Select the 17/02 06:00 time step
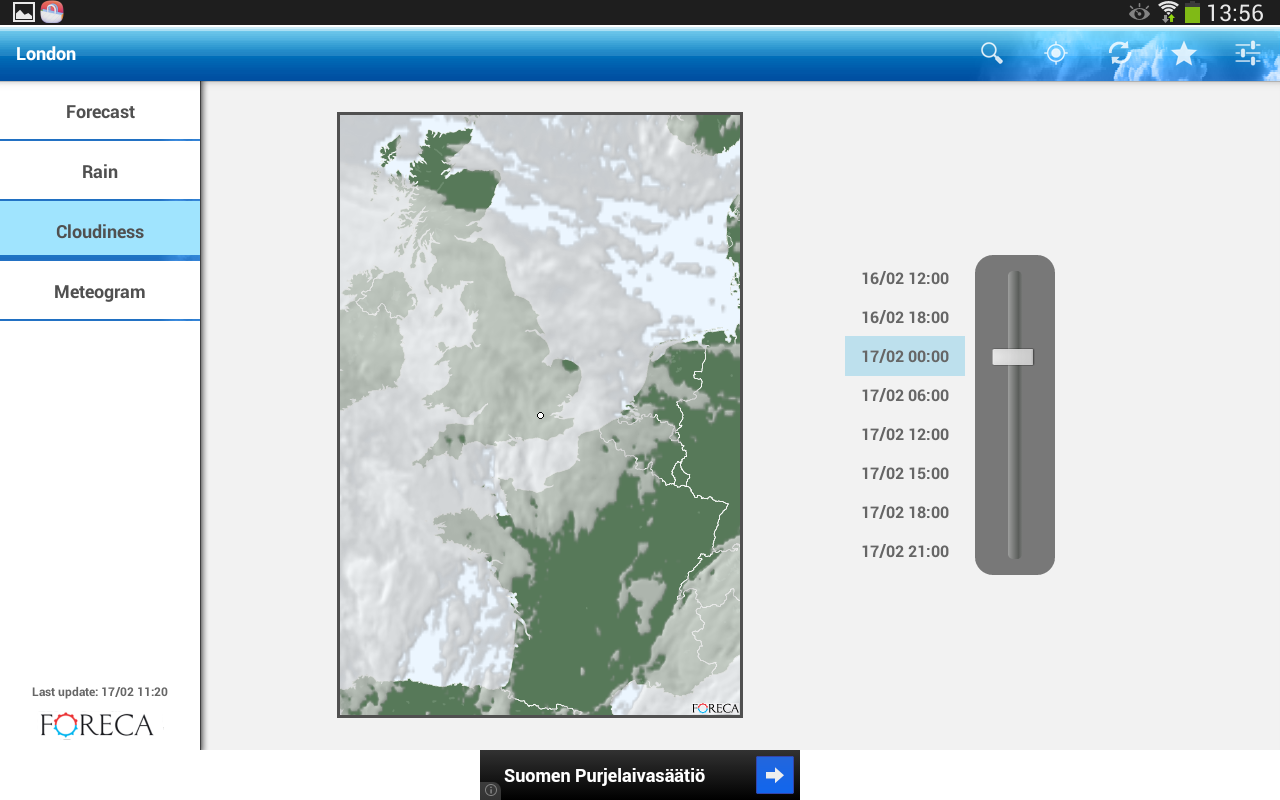 [905, 395]
